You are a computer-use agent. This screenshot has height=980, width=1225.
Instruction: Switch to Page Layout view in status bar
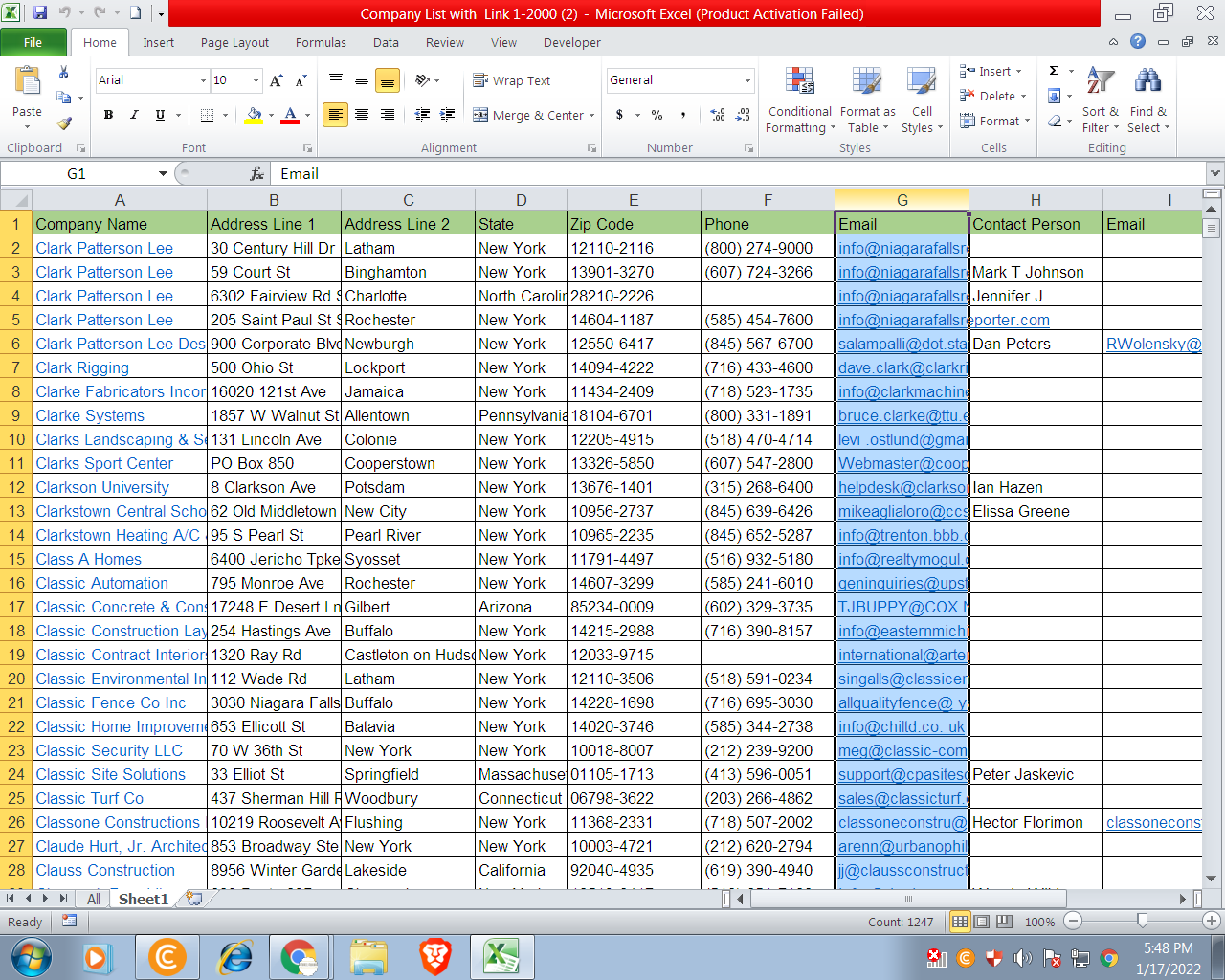(x=982, y=922)
